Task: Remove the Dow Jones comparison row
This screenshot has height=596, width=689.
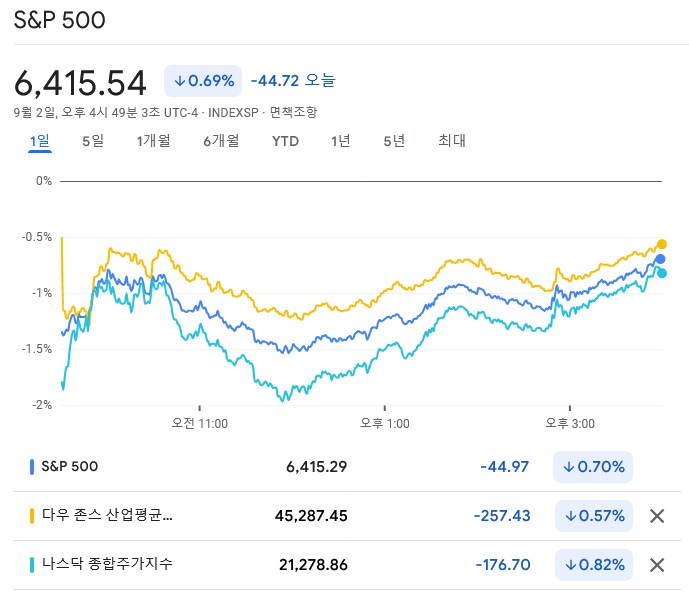Action: coord(657,516)
